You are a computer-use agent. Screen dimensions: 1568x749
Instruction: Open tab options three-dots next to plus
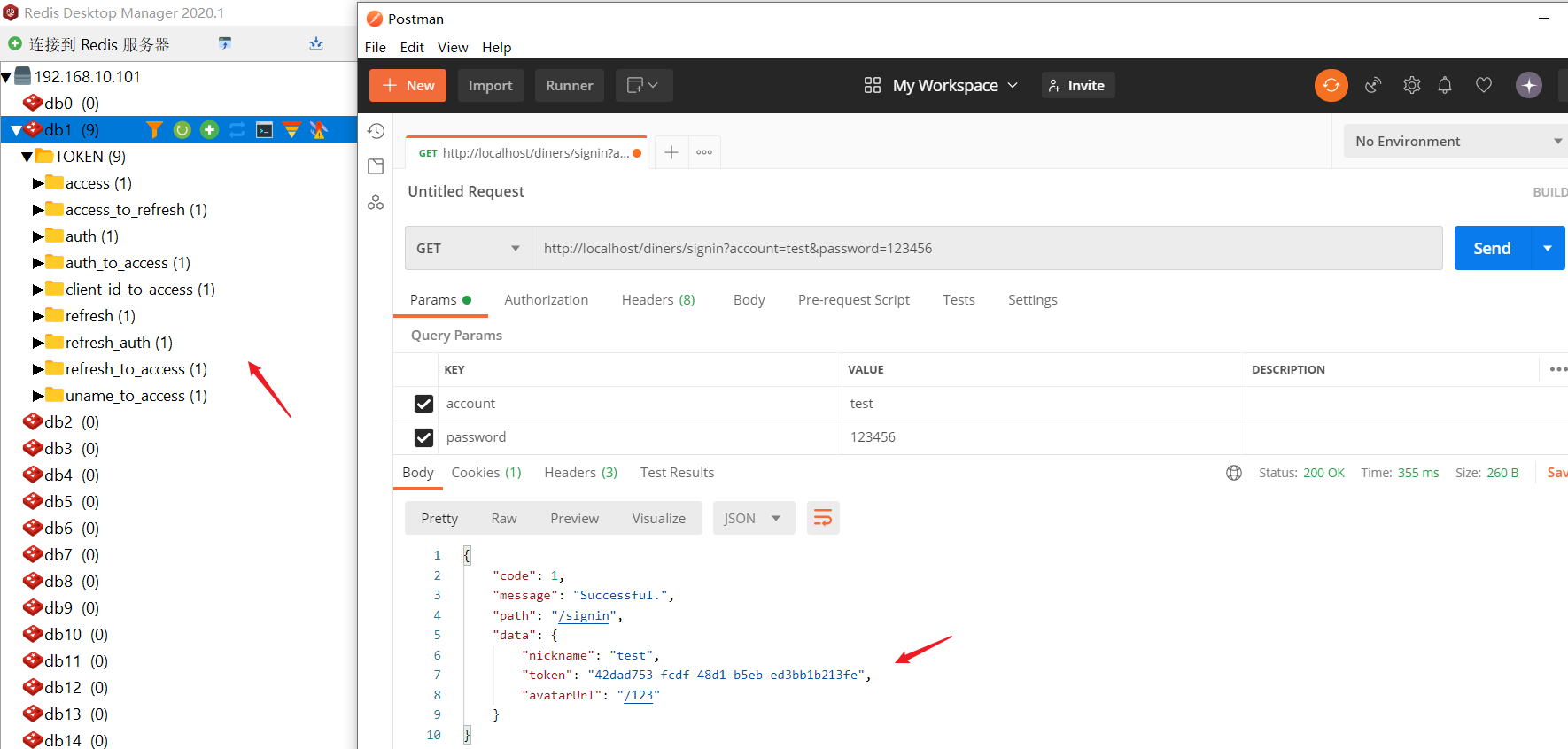click(x=704, y=152)
